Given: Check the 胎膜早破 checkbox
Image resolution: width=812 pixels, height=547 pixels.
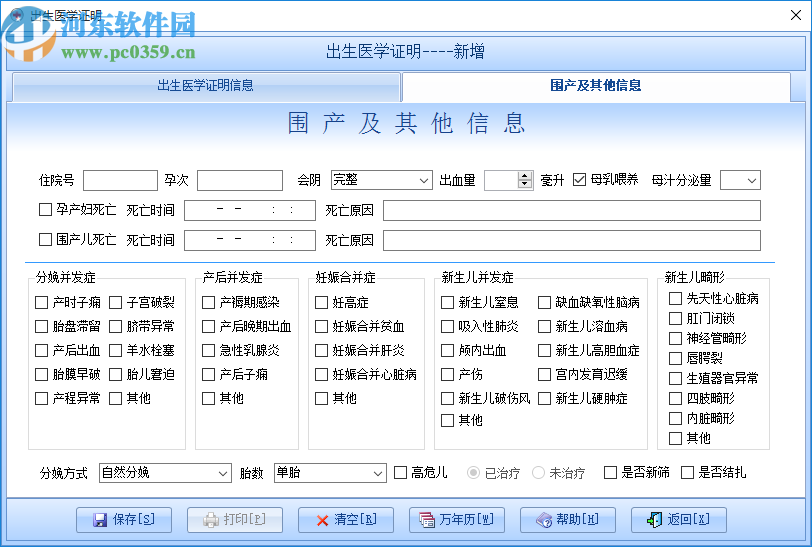Looking at the screenshot, I should click(41, 375).
